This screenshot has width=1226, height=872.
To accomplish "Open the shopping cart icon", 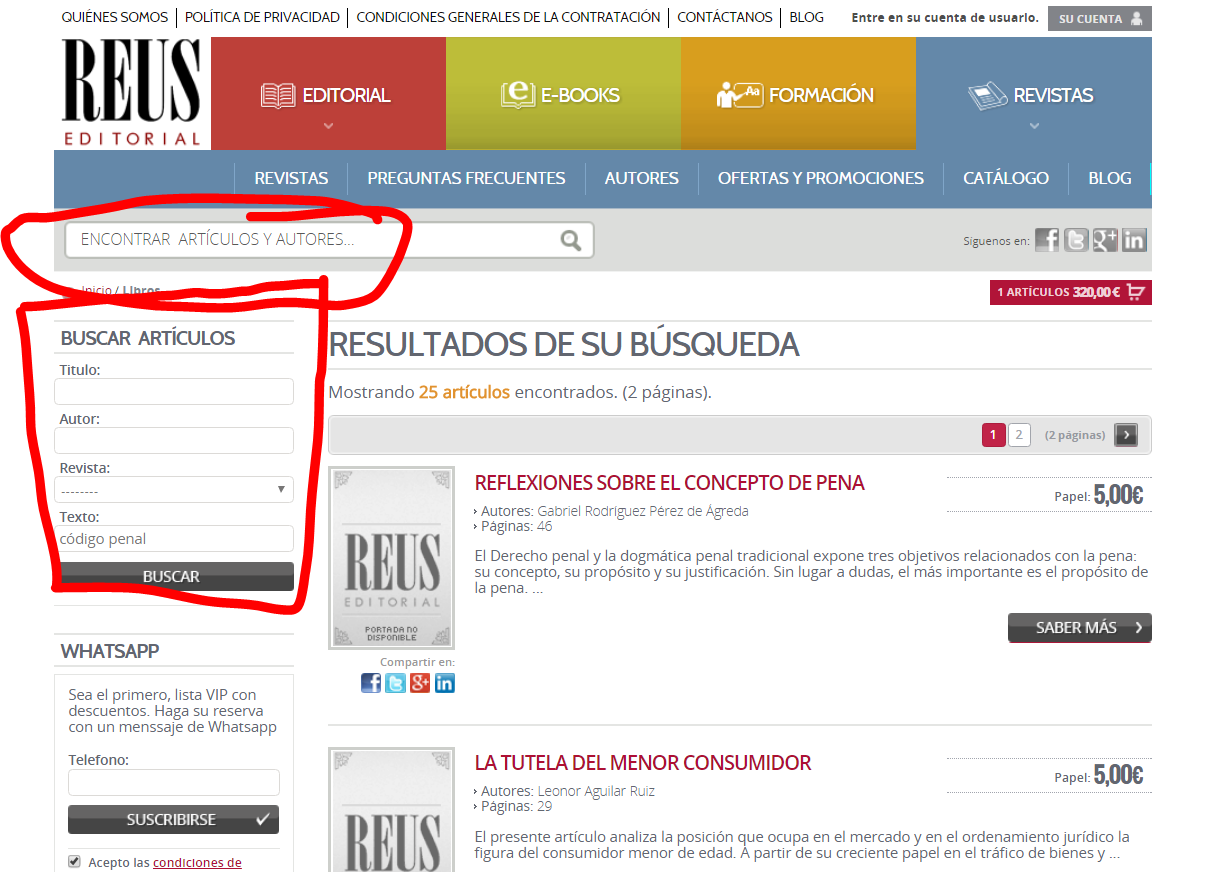I will (x=1136, y=293).
